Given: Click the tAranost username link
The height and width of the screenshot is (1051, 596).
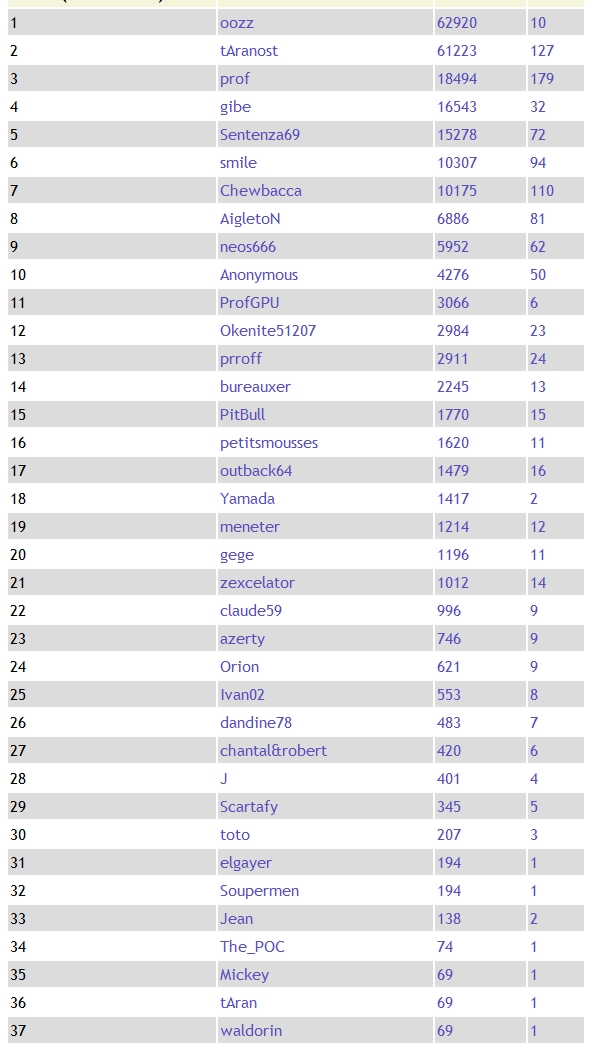Looking at the screenshot, I should pos(249,51).
